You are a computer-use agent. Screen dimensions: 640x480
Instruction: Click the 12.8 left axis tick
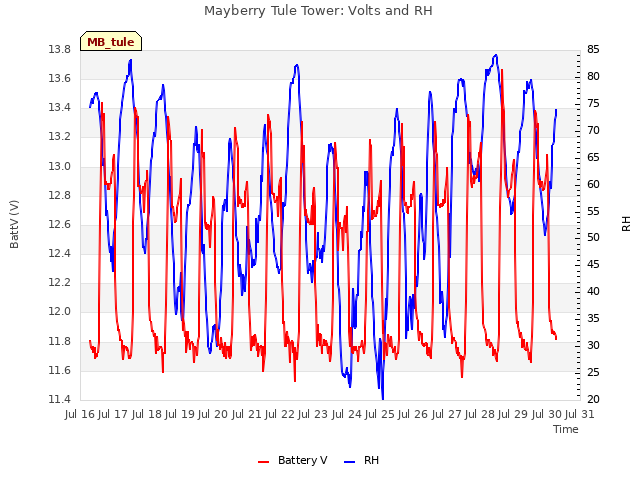pyautogui.click(x=59, y=195)
